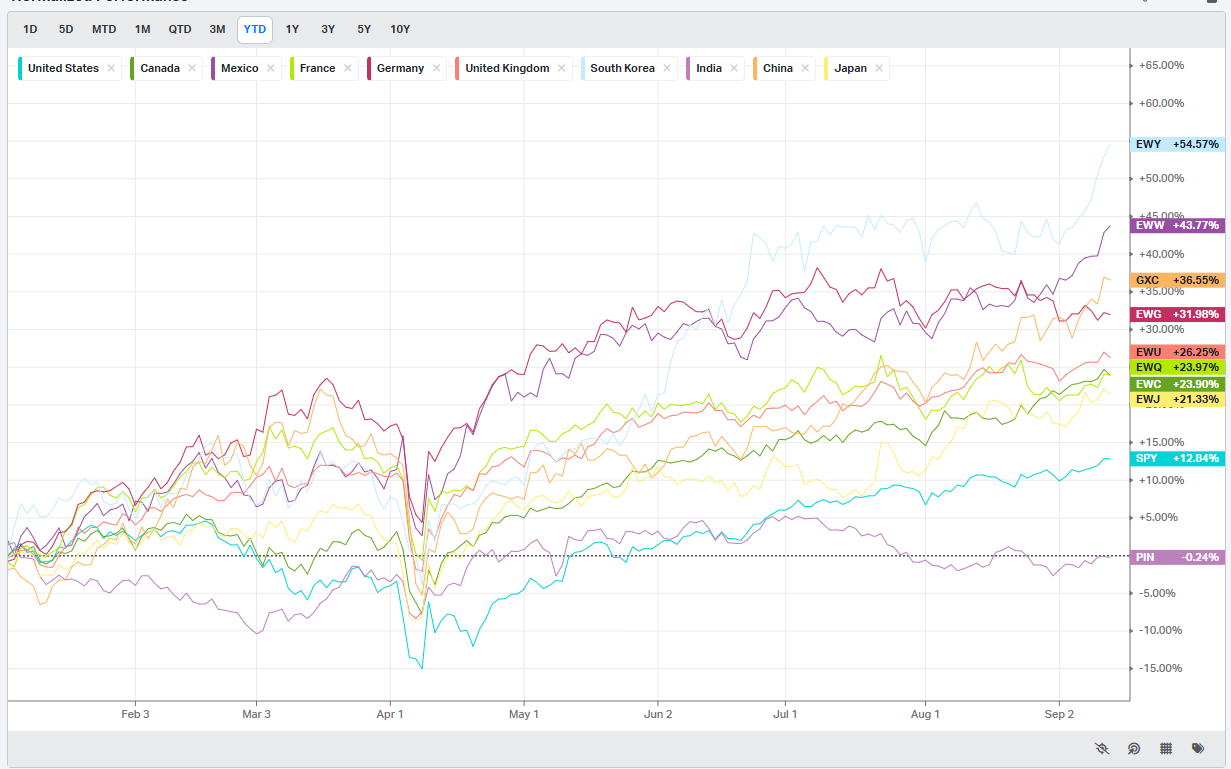Click the EWQ +23.97% value tag
Screen dimensions: 1231x769
[1177, 367]
